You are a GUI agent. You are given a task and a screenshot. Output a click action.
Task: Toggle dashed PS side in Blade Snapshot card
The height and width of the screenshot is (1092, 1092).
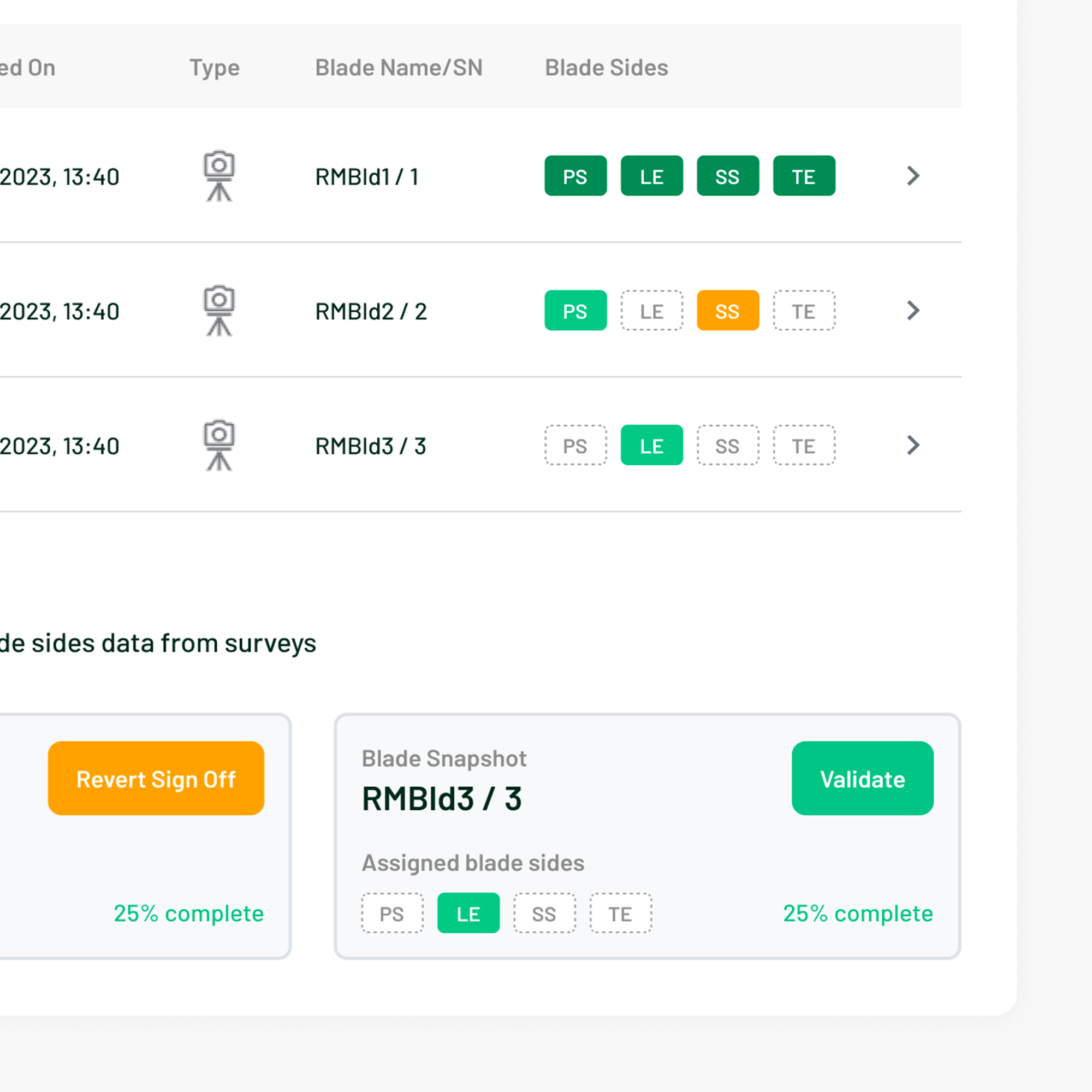tap(392, 913)
